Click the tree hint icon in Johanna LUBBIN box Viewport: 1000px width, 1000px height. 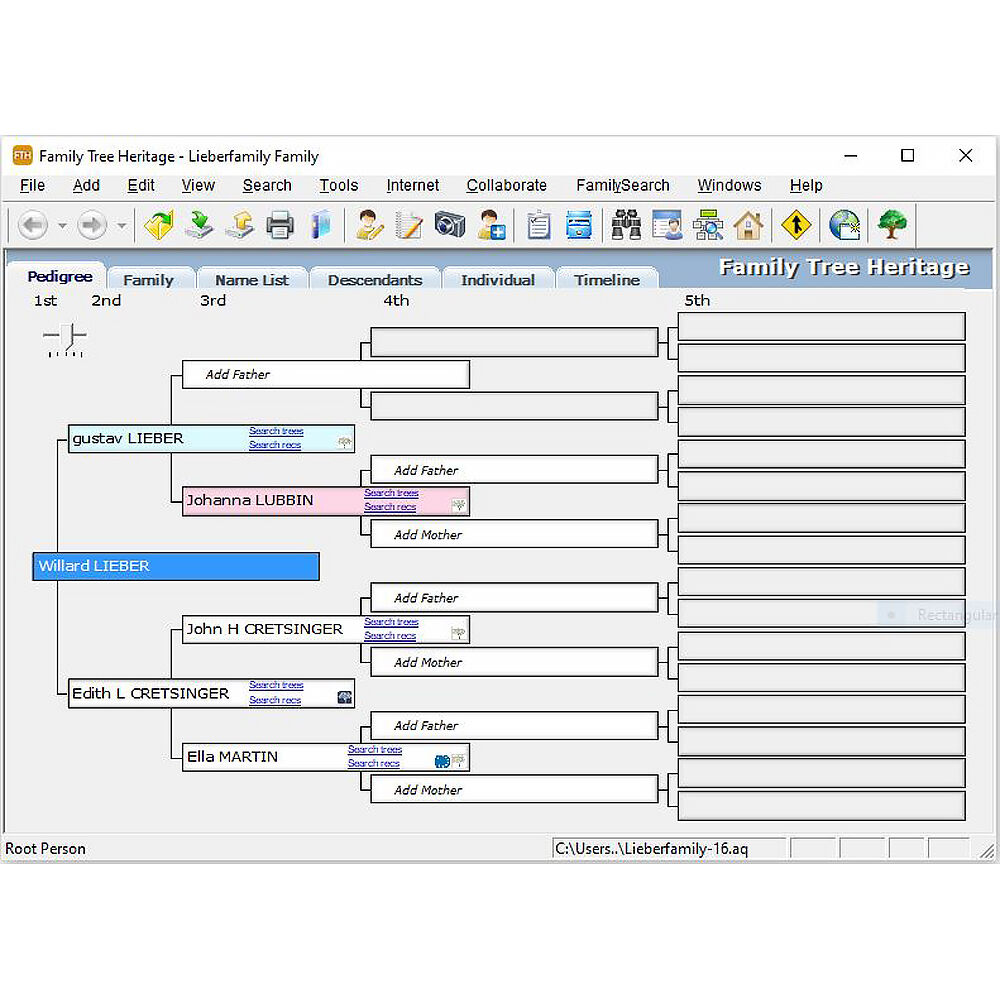[x=459, y=506]
